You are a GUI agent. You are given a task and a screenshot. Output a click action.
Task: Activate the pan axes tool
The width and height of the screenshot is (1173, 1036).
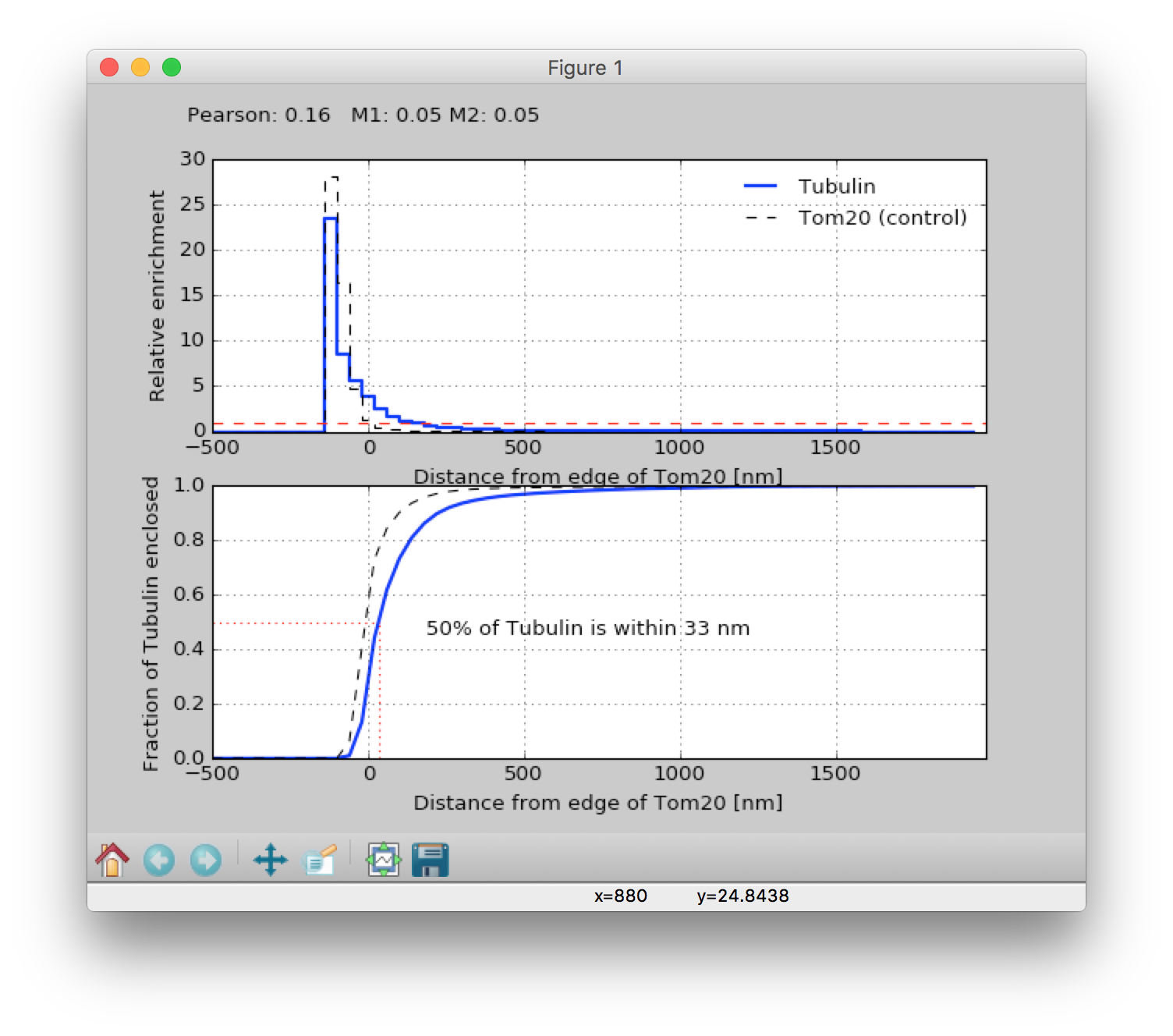pos(271,860)
